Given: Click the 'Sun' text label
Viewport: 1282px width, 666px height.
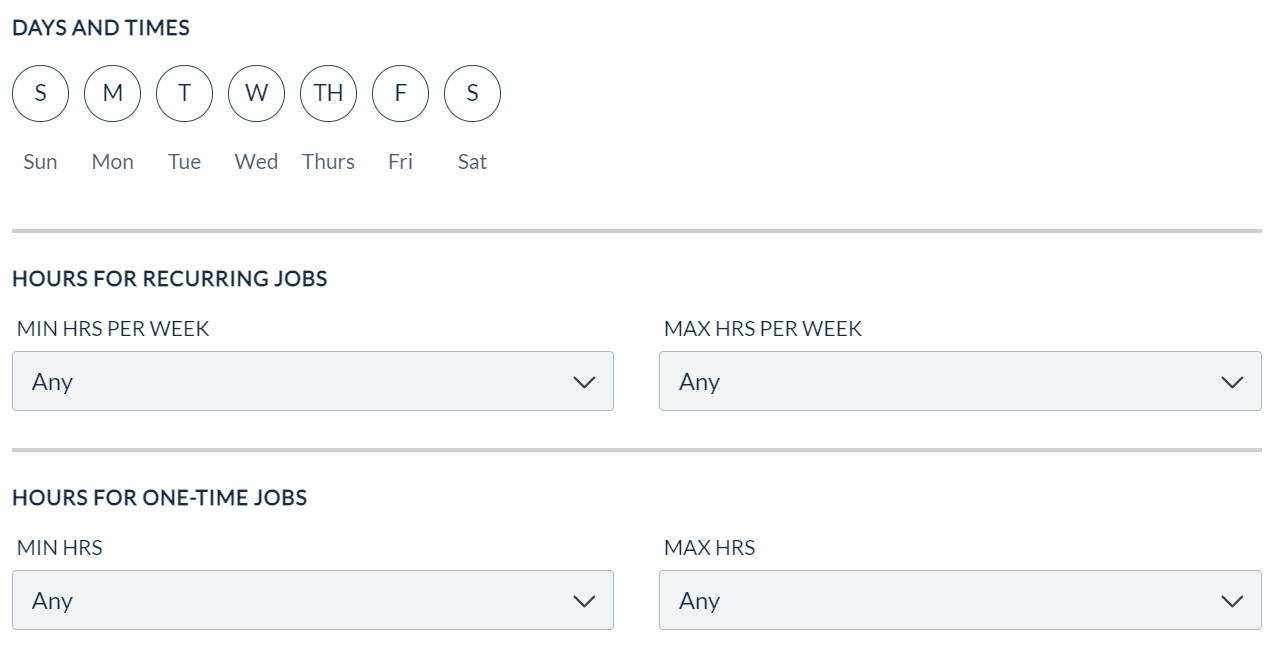Looking at the screenshot, I should click(40, 162).
